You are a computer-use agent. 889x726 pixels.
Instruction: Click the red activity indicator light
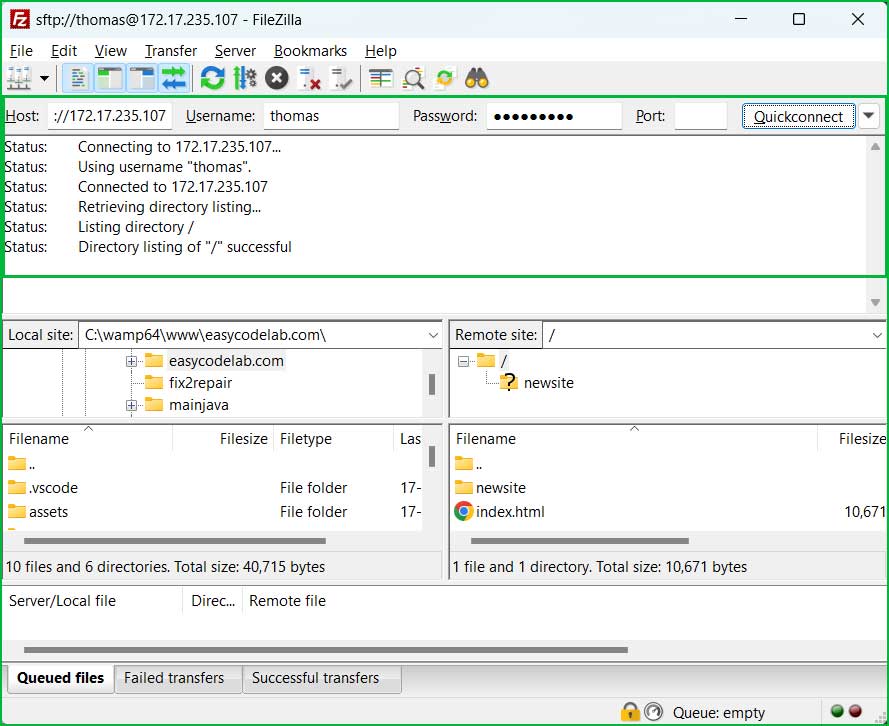pyautogui.click(x=856, y=711)
